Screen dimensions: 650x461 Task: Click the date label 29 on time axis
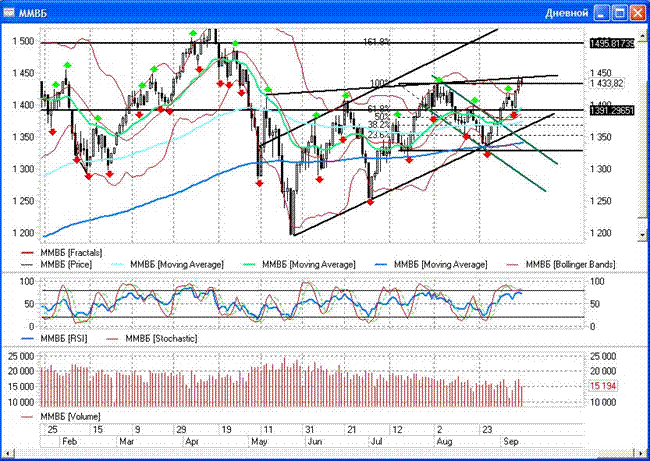coord(181,429)
